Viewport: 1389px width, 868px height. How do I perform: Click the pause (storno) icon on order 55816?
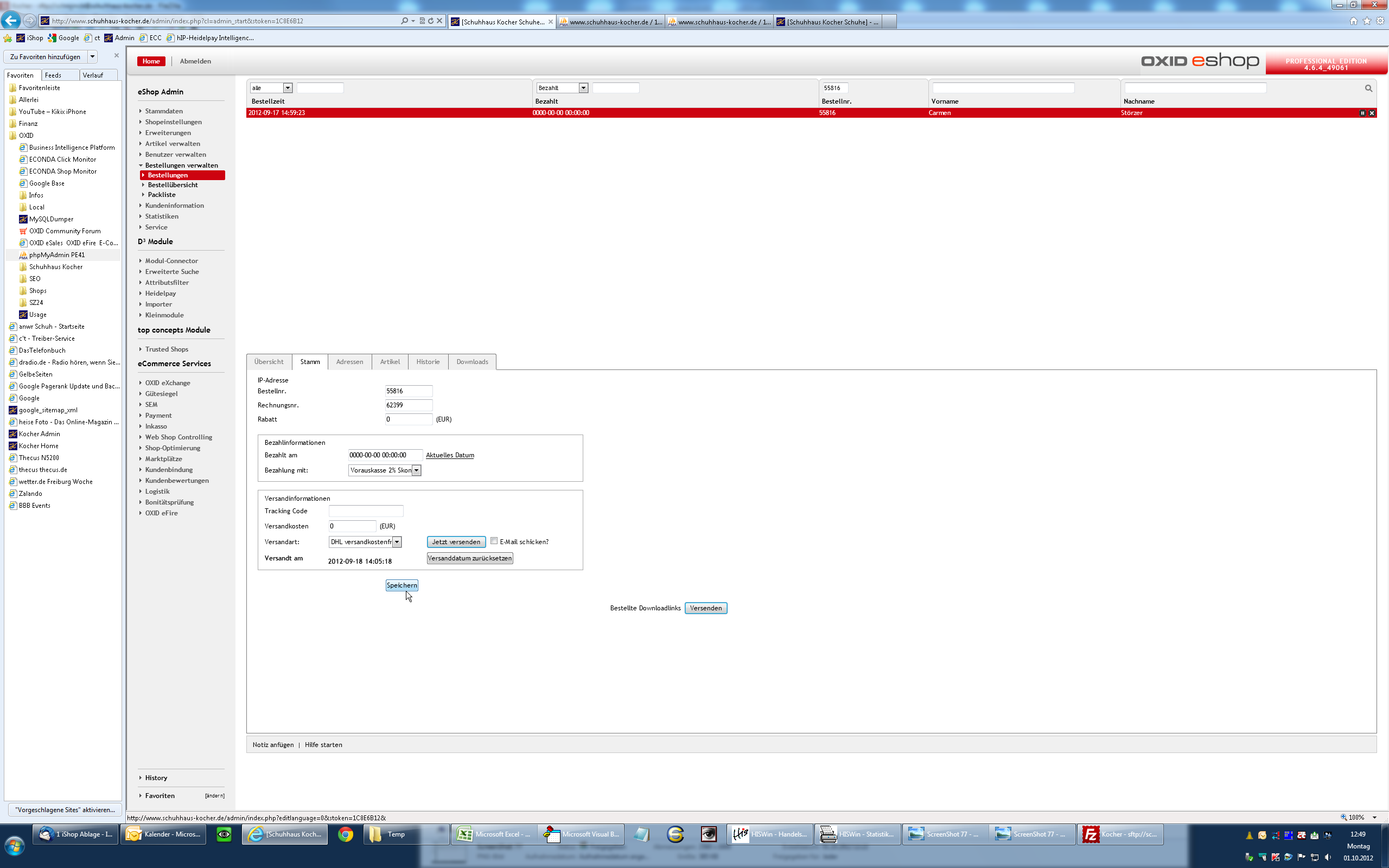click(1362, 113)
